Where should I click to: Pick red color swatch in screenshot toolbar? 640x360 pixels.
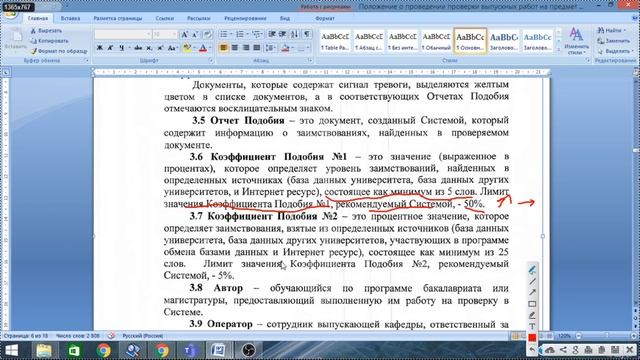click(x=532, y=338)
